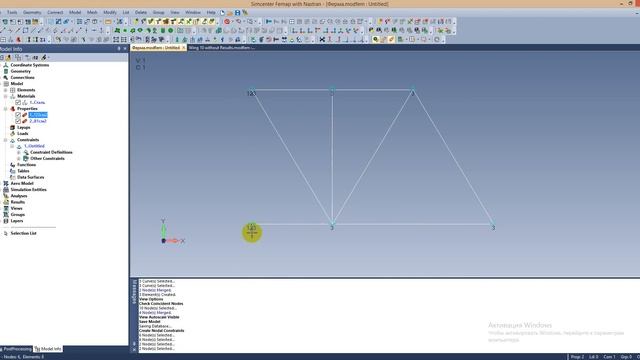Click the Views icon in tree
This screenshot has height=360, width=640.
click(x=6, y=208)
